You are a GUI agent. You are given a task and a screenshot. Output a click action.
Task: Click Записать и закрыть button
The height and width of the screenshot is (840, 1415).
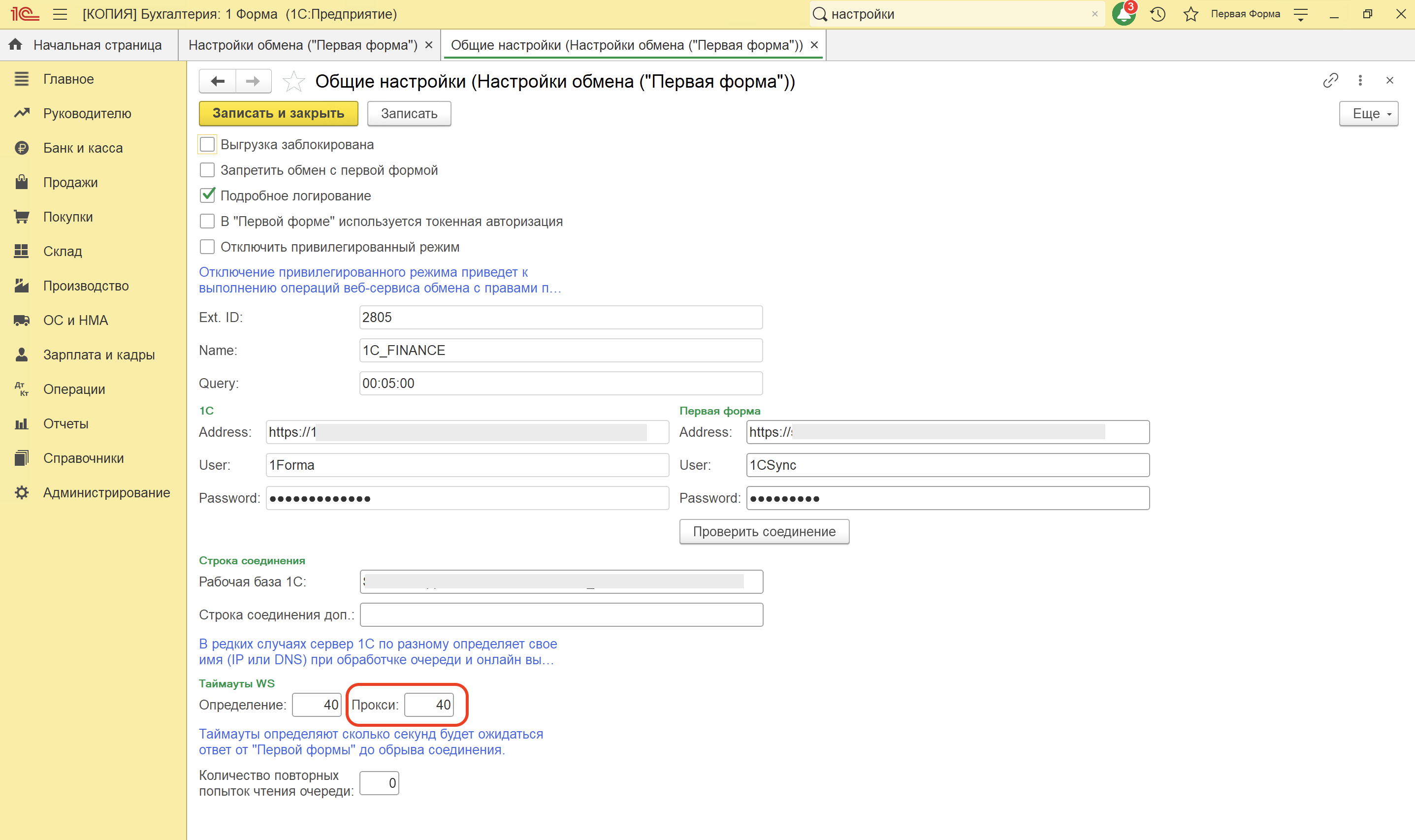click(x=279, y=113)
